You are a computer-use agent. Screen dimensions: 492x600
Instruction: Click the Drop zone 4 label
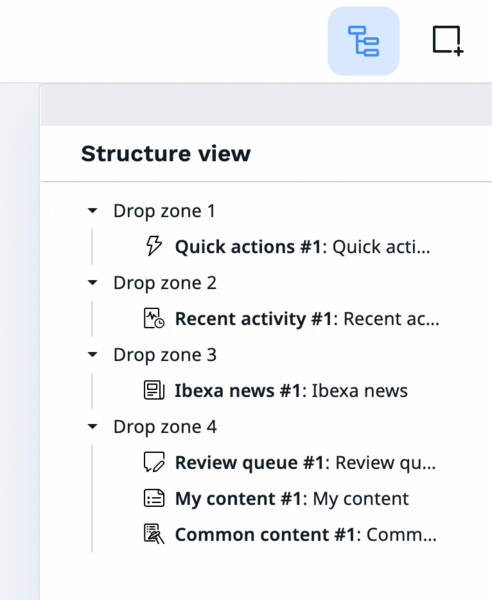tap(165, 427)
